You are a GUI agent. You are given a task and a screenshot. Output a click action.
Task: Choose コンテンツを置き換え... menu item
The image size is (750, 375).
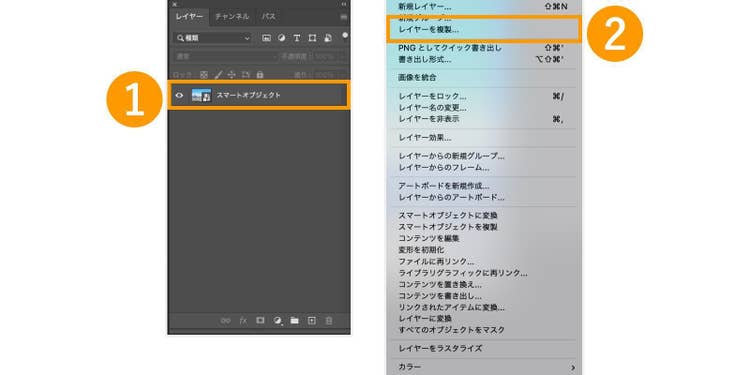pos(484,285)
